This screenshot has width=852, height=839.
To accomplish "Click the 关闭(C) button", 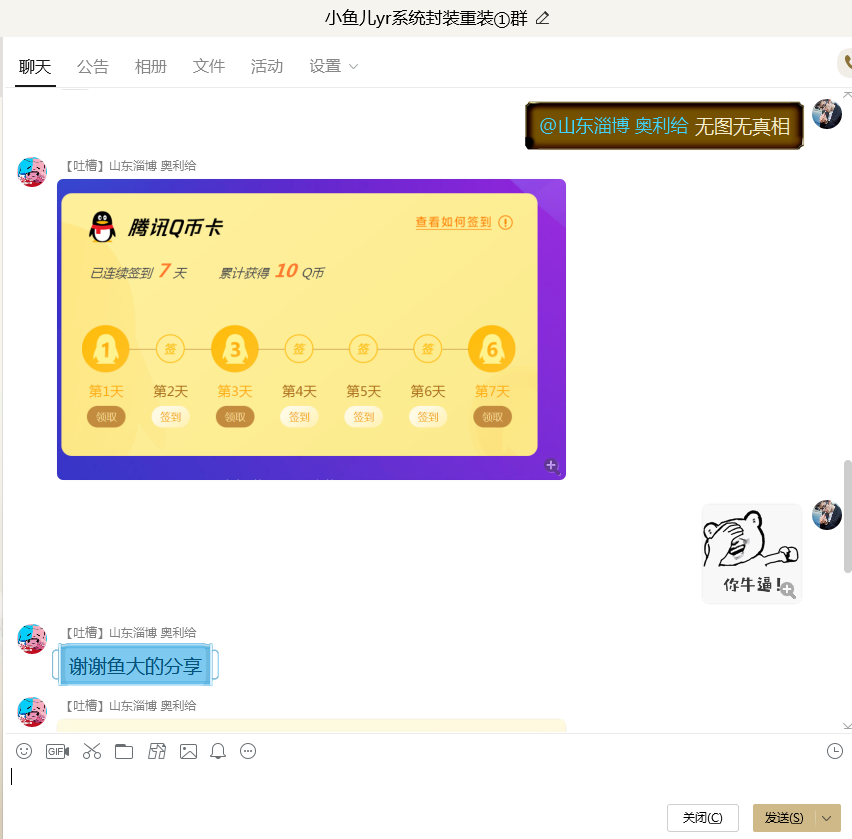I will coord(703,818).
